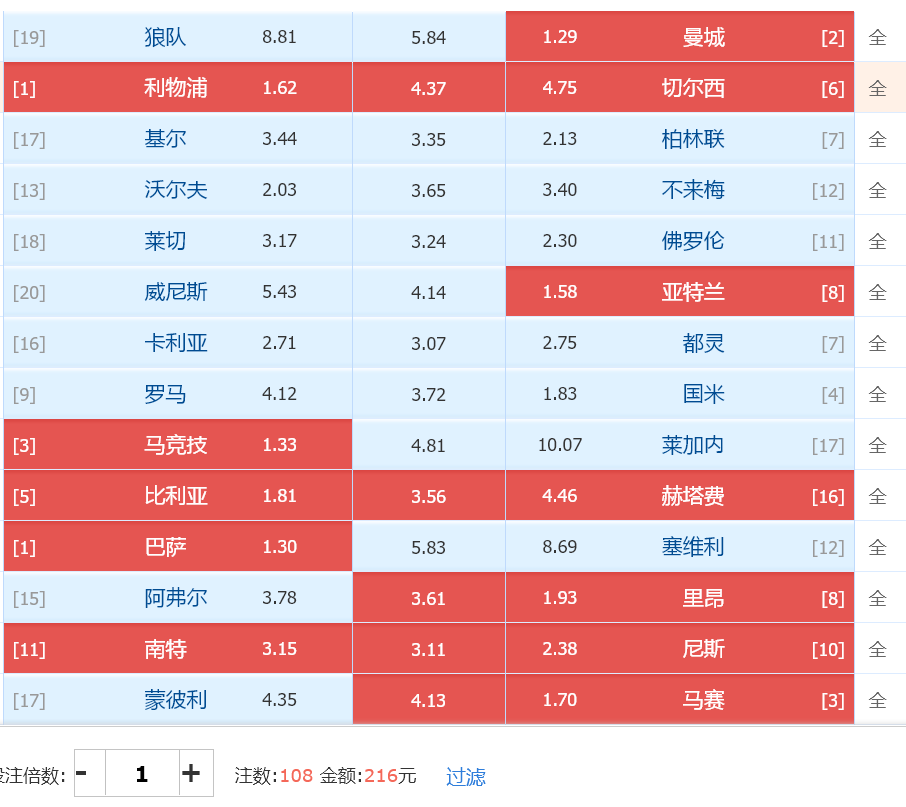Deselect home win 1.81 for 比利亚
The image size is (906, 807).
click(178, 496)
